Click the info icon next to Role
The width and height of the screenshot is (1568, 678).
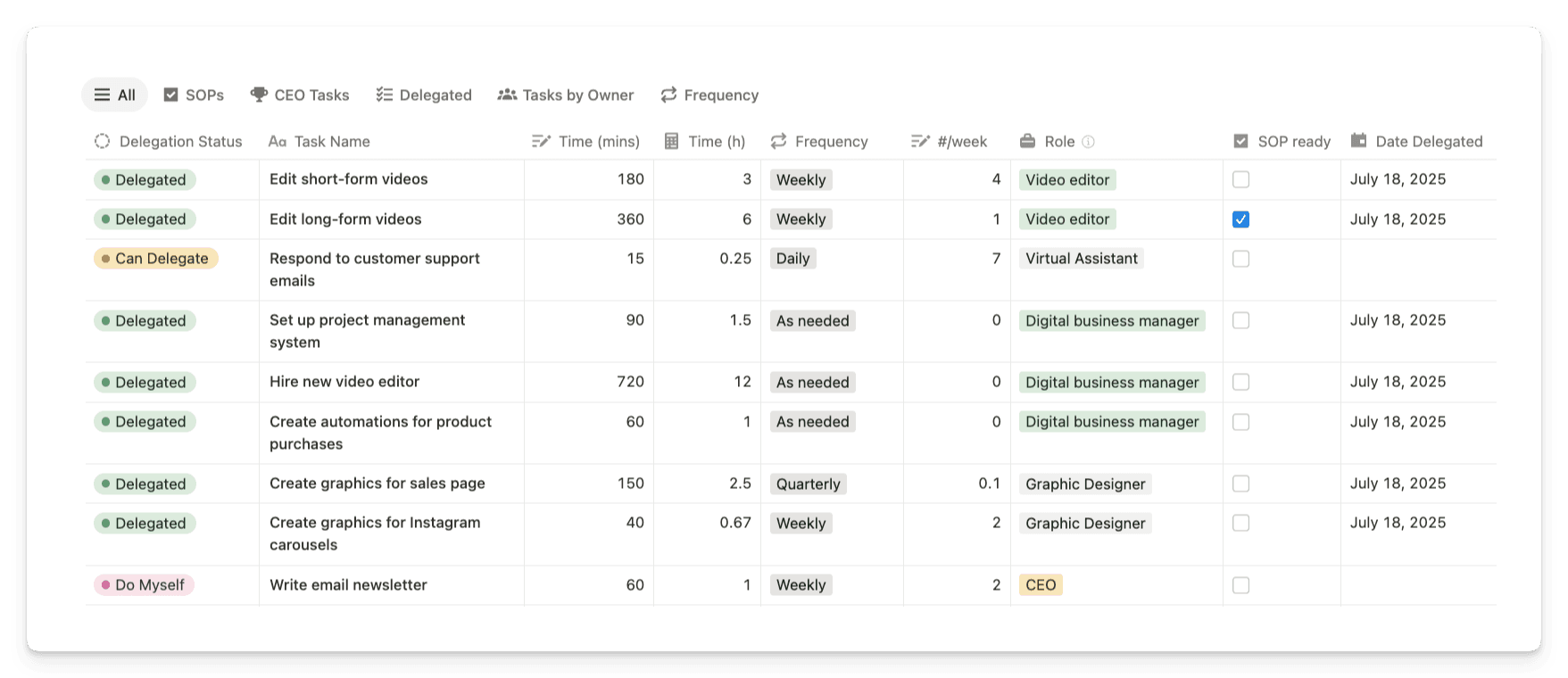[1088, 142]
